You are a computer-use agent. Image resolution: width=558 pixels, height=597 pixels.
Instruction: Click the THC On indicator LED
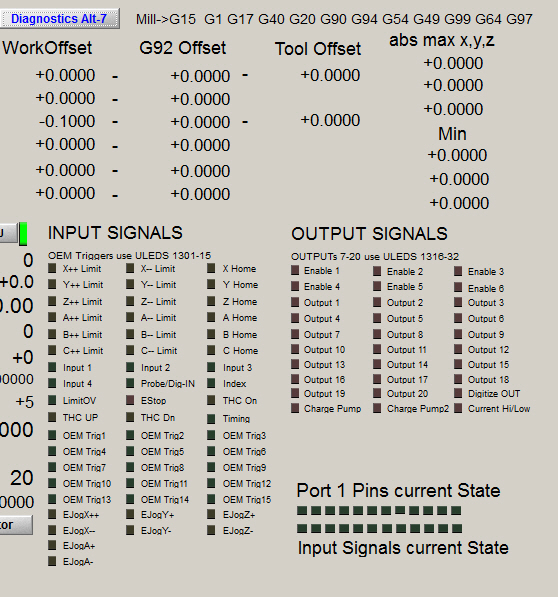pos(211,400)
